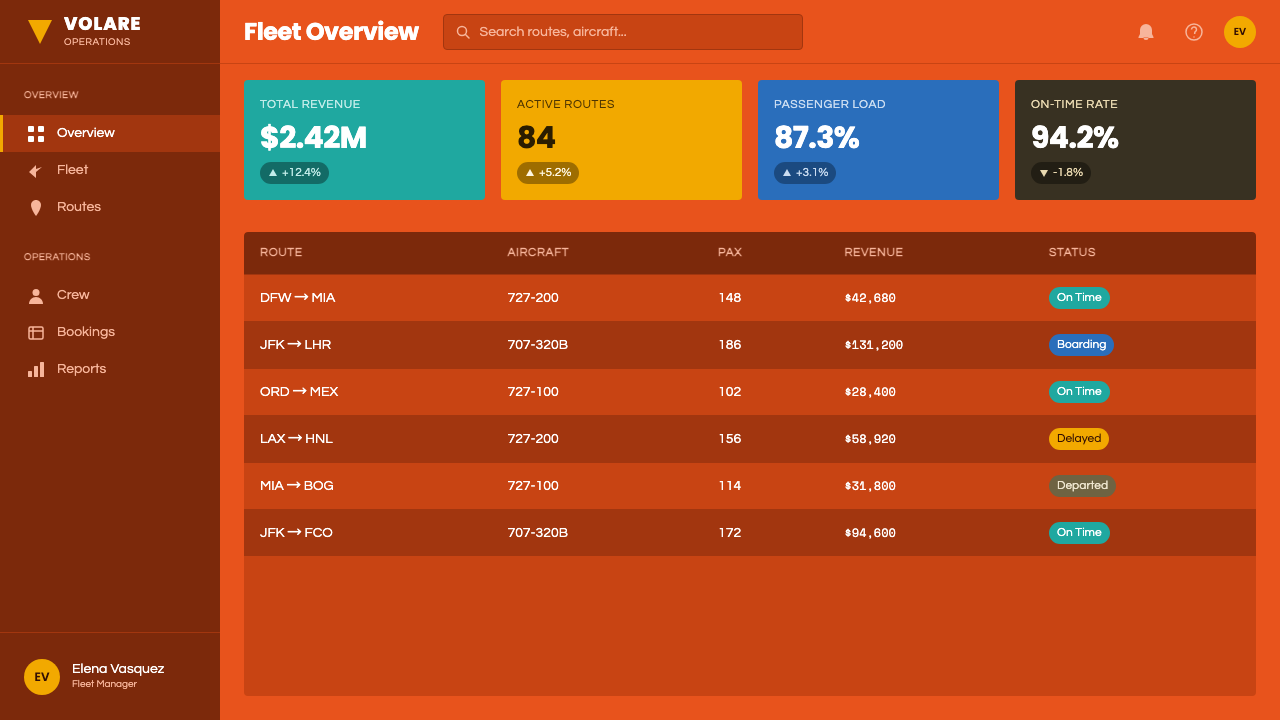Click pax count 148
Screen dimensions: 1280x720
(x=730, y=298)
